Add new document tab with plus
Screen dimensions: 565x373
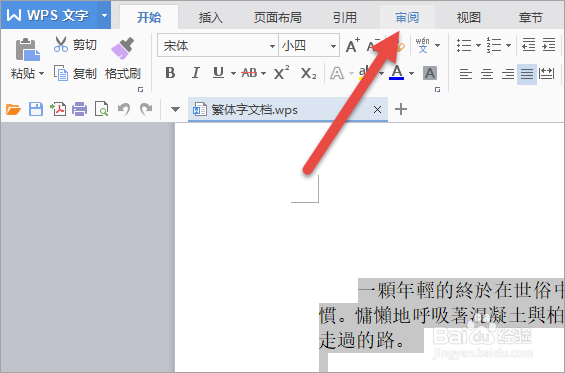coord(401,109)
